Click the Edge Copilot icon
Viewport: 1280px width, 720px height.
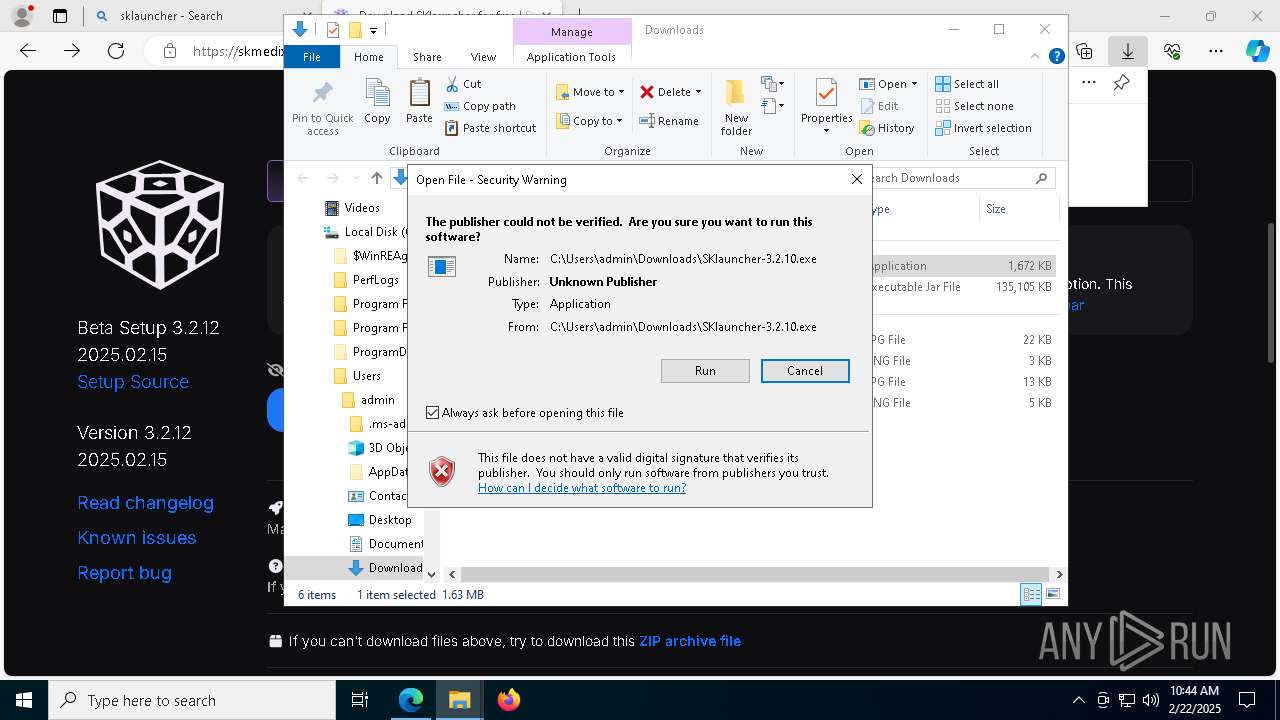click(1257, 51)
